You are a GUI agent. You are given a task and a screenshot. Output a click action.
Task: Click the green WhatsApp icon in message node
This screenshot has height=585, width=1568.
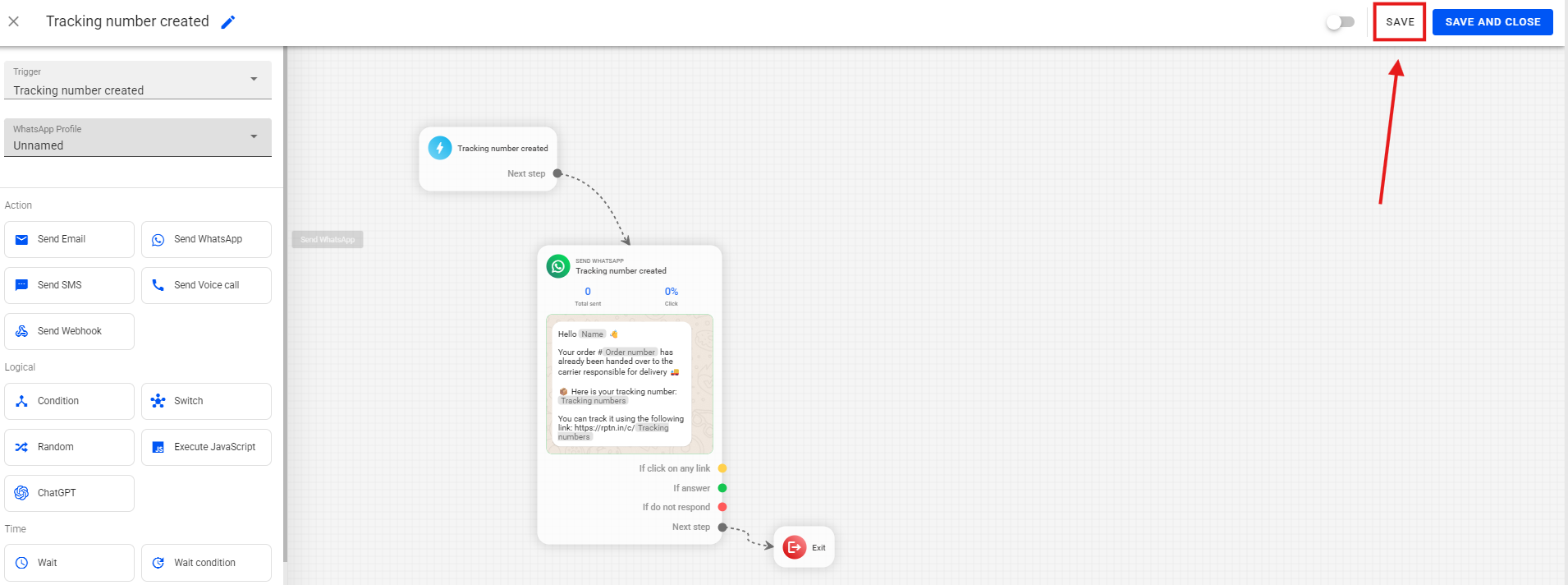(558, 266)
